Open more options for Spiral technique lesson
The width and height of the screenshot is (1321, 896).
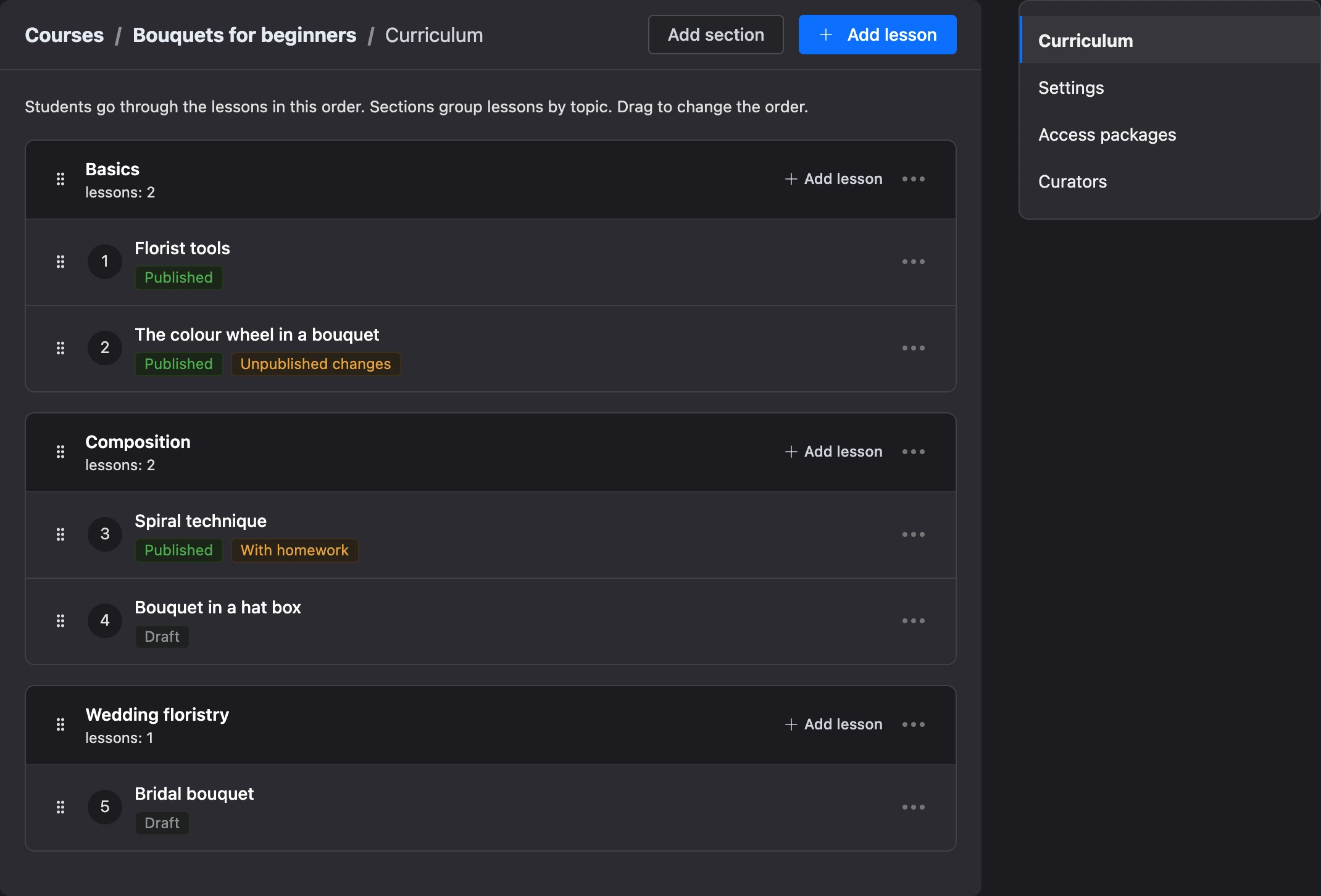point(914,534)
